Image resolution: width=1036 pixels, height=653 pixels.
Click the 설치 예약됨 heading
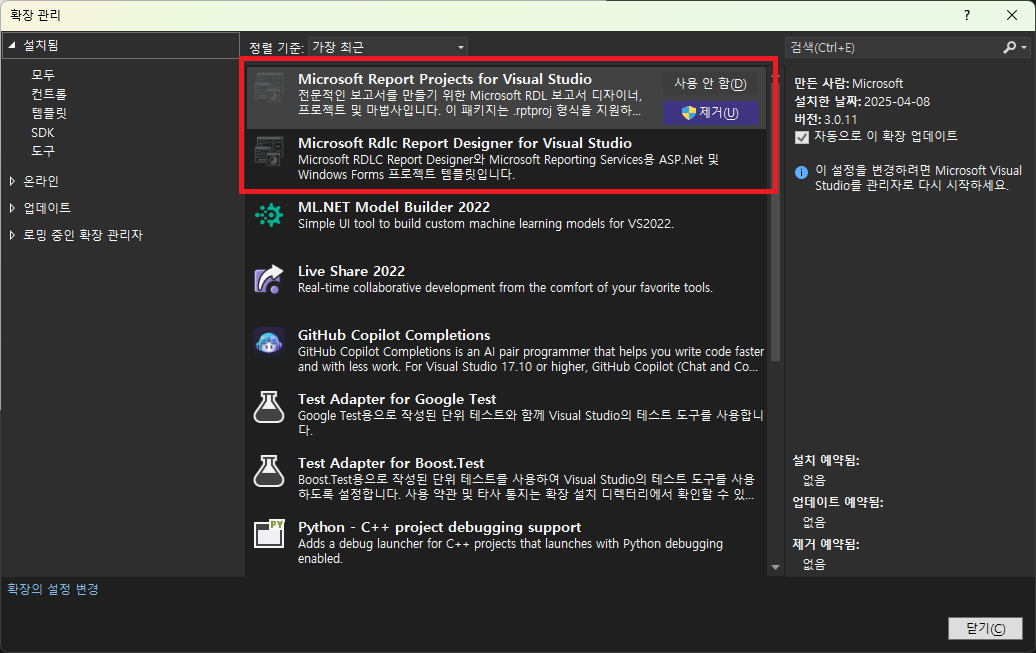(x=826, y=460)
